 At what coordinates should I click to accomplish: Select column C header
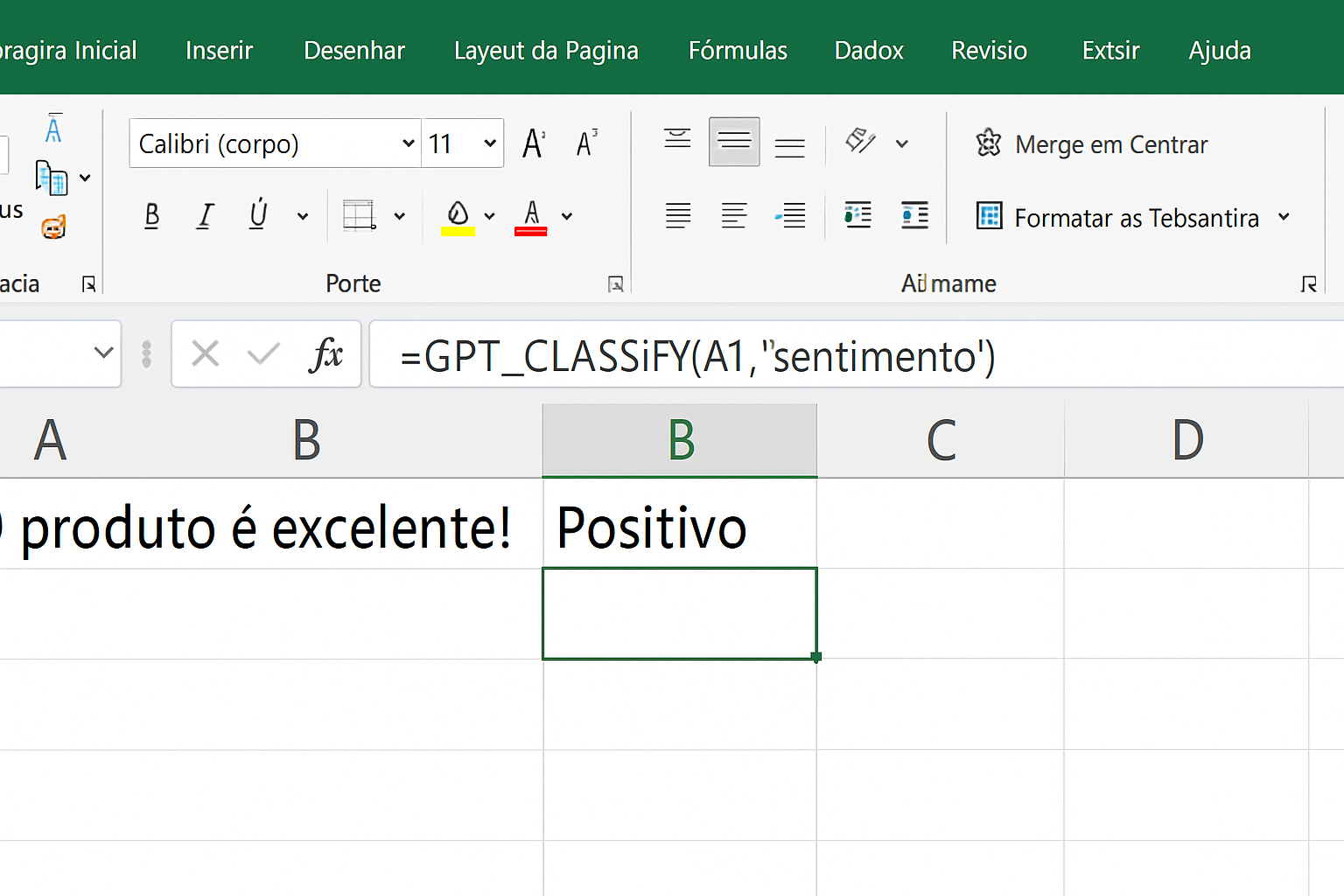point(941,440)
